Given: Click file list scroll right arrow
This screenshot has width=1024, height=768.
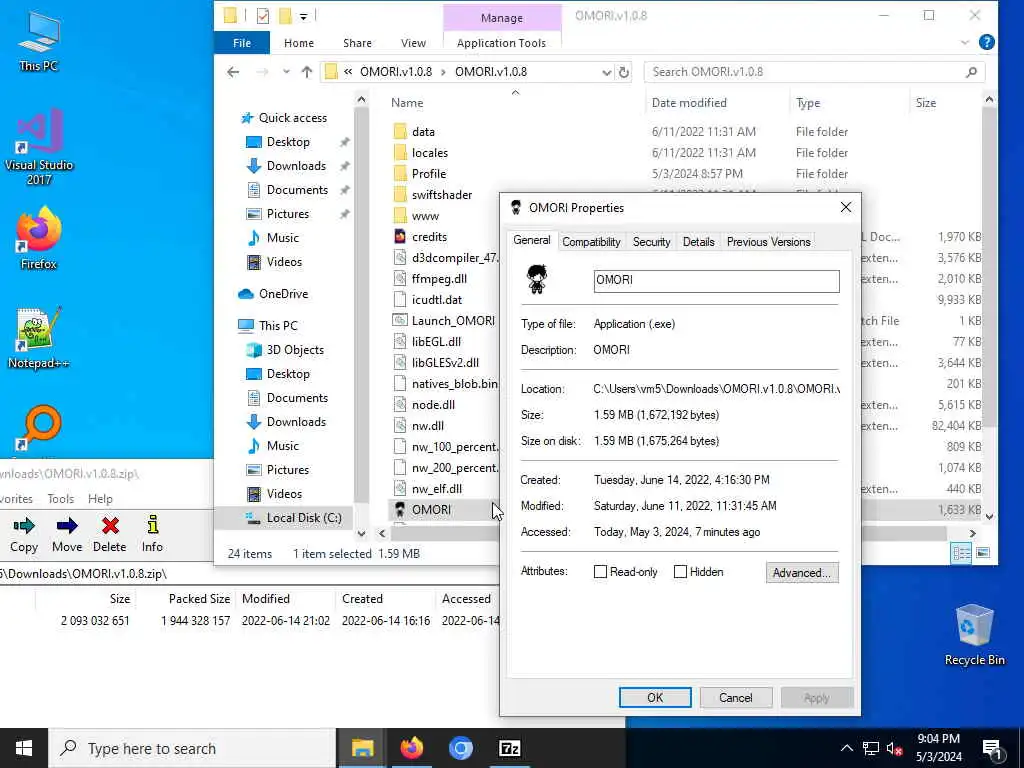Looking at the screenshot, I should point(972,533).
